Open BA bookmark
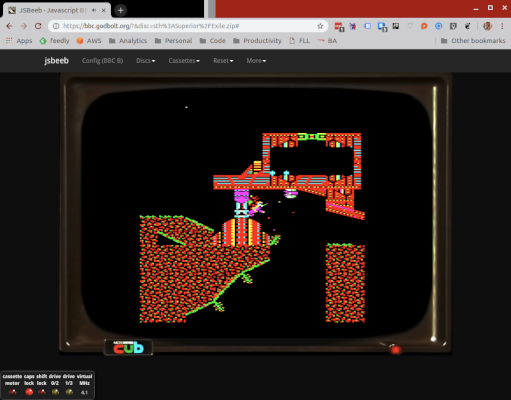This screenshot has height=400, width=511. [x=327, y=41]
